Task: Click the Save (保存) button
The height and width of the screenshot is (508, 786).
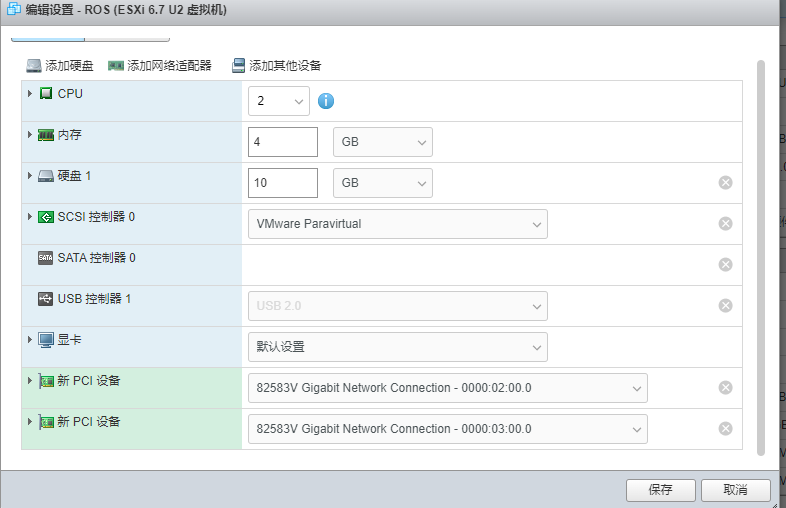Action: coord(661,490)
